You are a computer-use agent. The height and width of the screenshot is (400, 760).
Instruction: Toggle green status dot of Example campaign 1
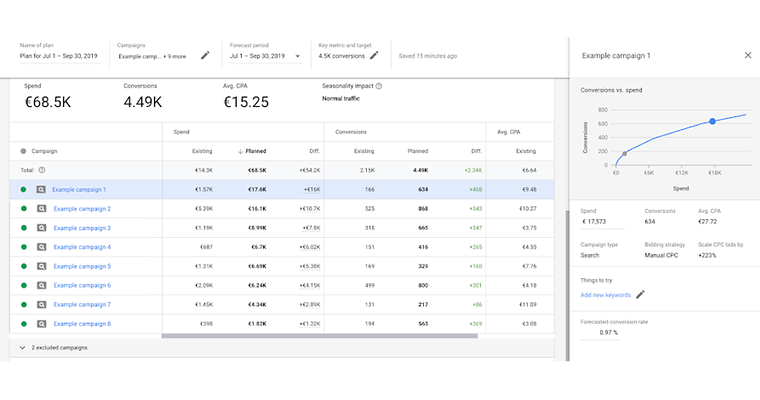(x=23, y=190)
